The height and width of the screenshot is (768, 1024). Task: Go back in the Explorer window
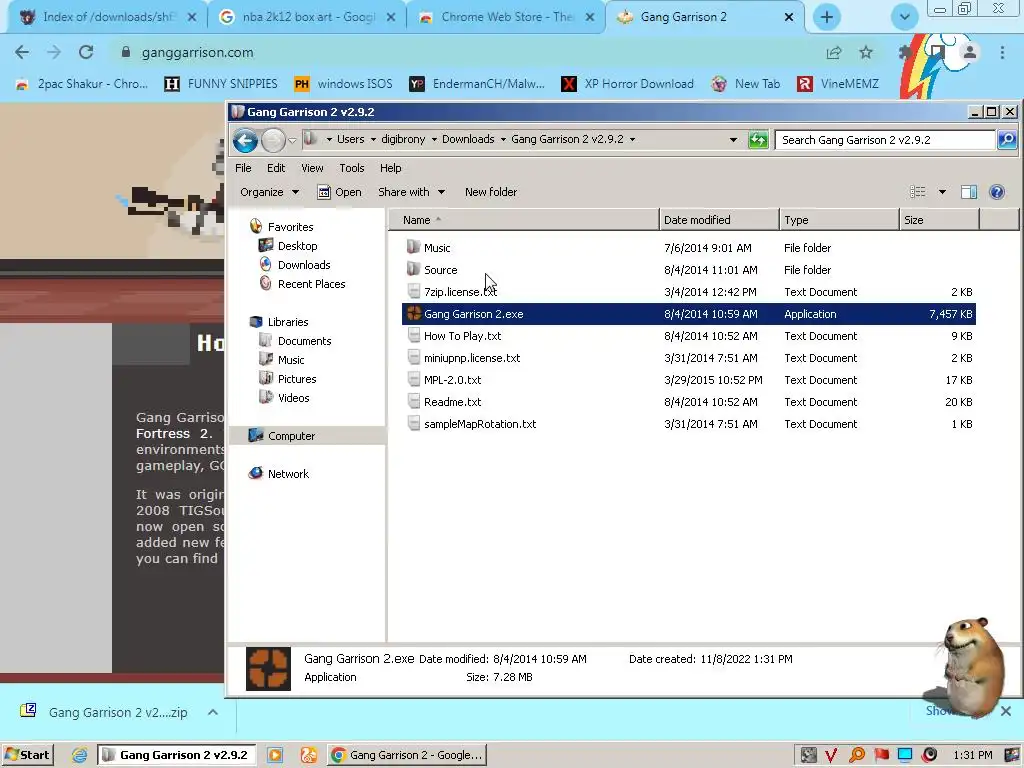pos(246,140)
